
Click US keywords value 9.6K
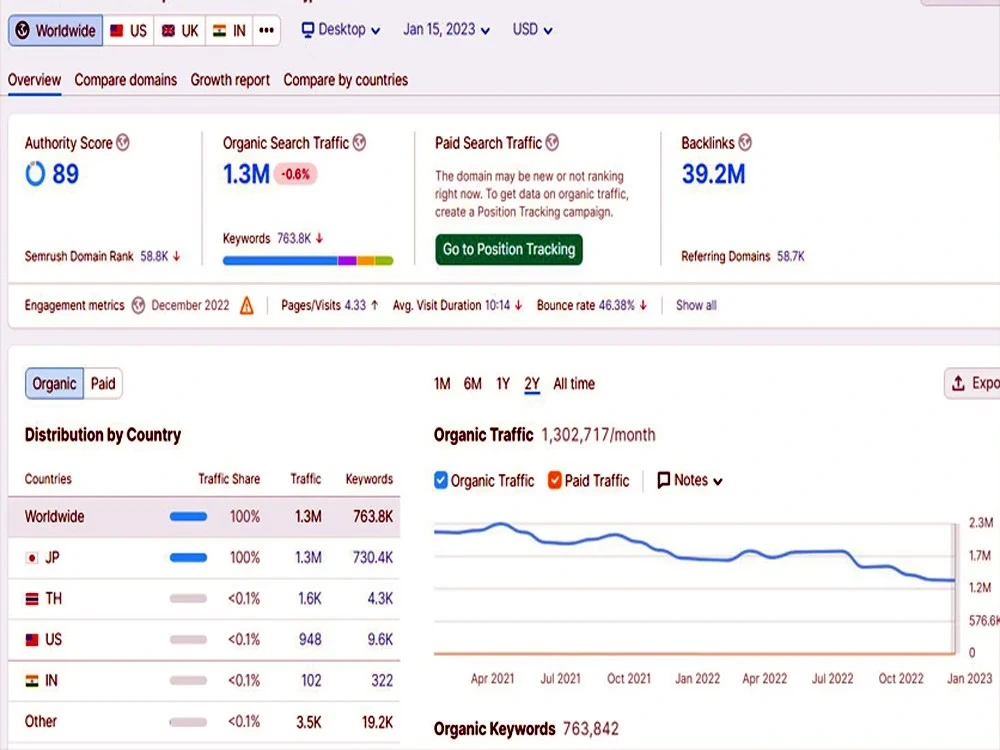380,640
